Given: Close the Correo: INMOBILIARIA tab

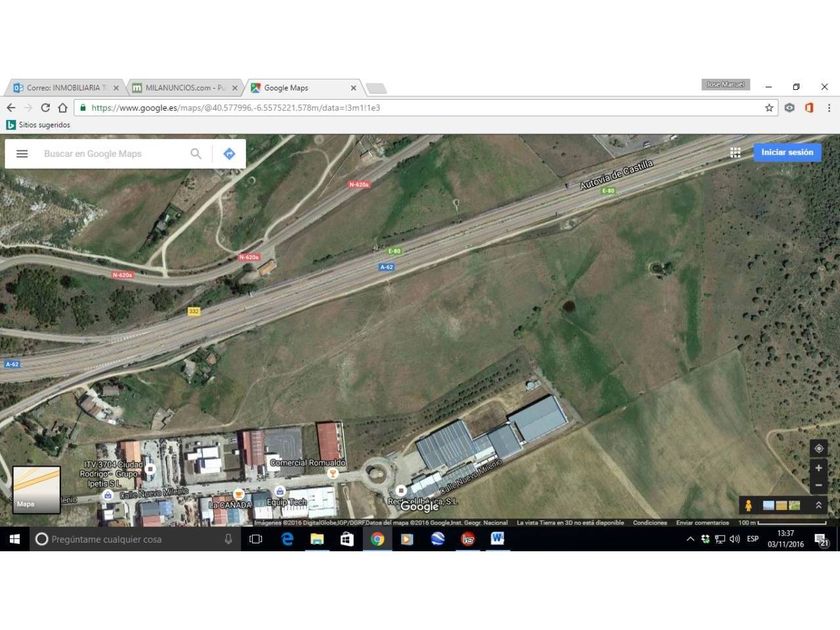Looking at the screenshot, I should [x=116, y=88].
